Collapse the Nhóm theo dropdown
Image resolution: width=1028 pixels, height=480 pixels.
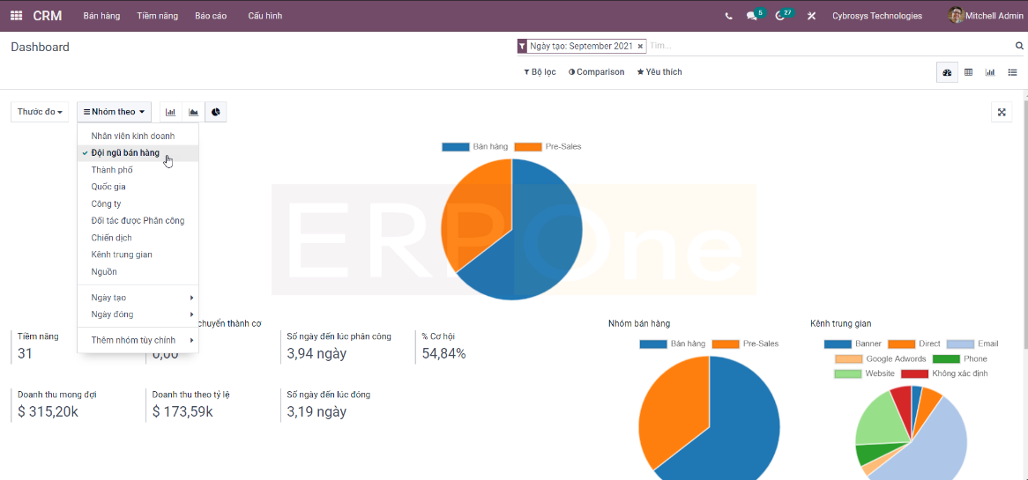point(114,112)
